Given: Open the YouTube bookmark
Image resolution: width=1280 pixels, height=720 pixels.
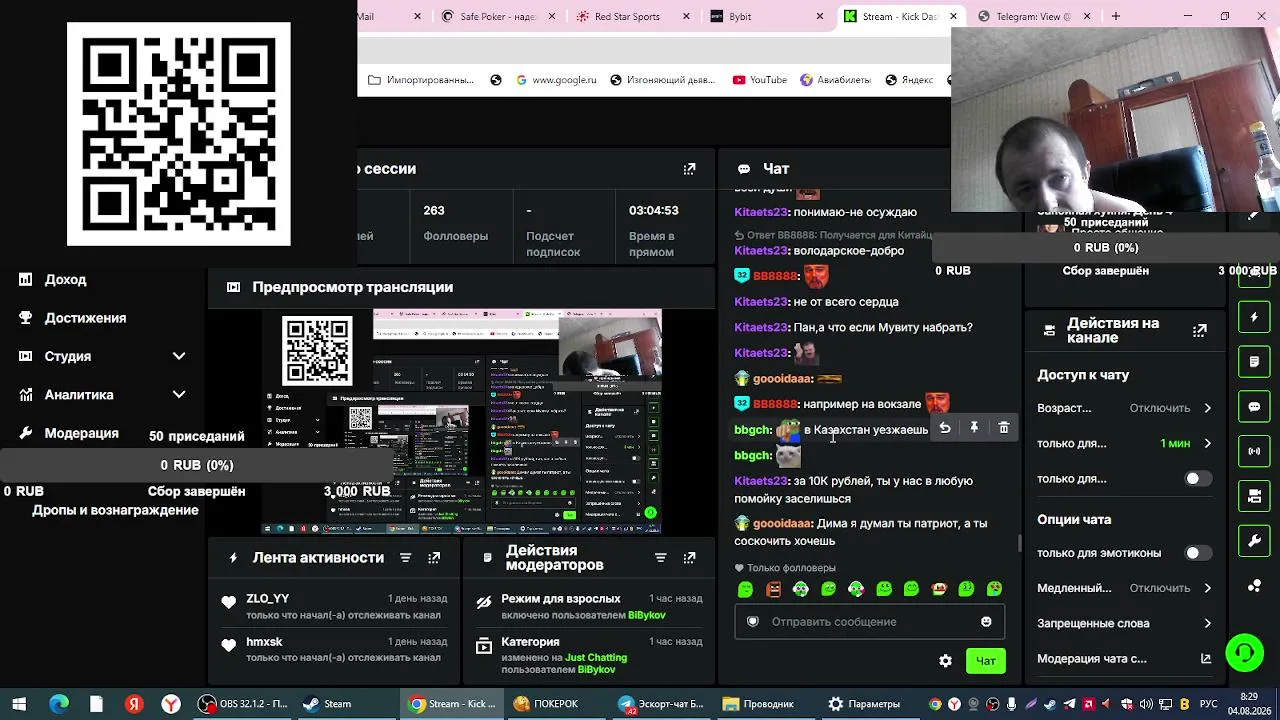Looking at the screenshot, I should pos(760,80).
